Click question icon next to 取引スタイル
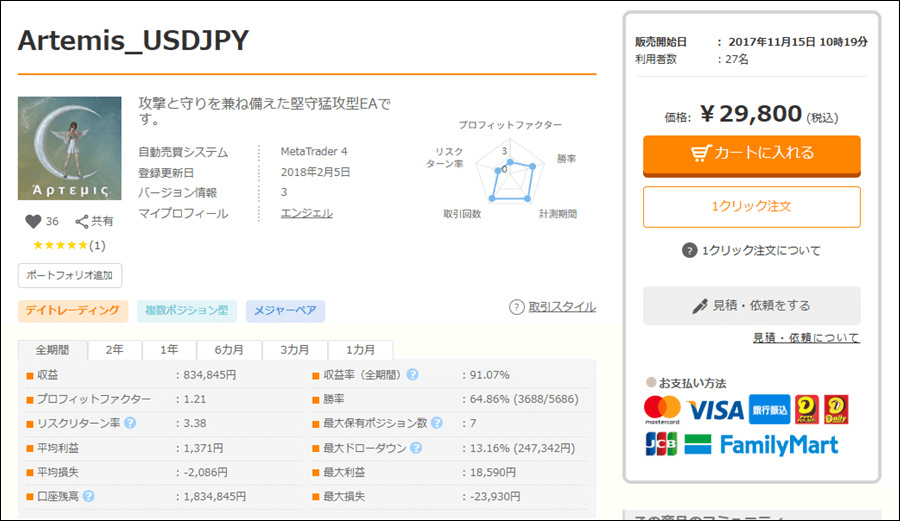900x521 pixels. (516, 307)
